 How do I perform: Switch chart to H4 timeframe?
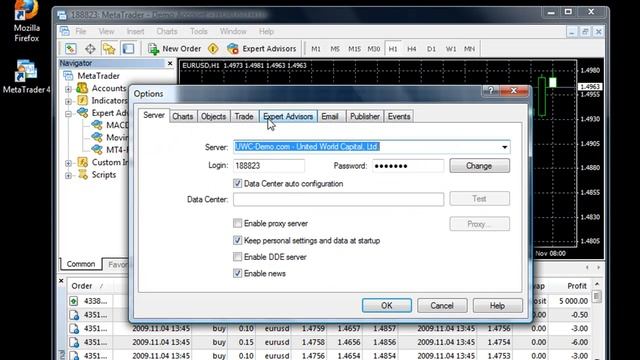point(412,49)
